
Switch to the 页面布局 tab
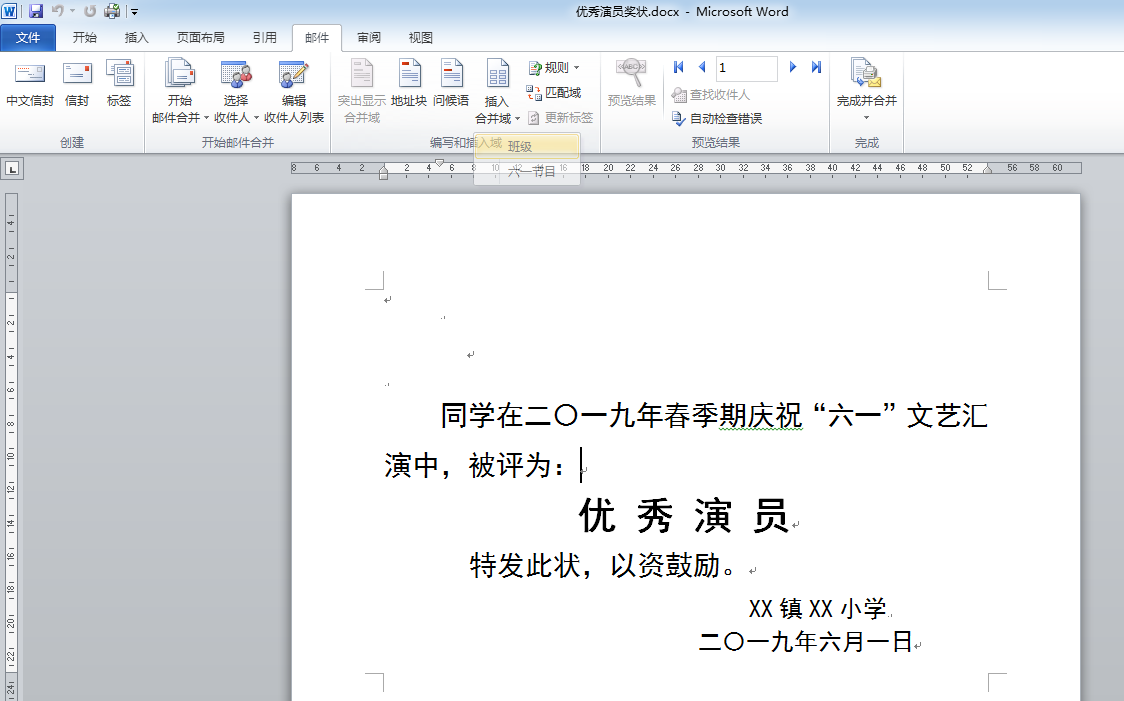[x=201, y=37]
